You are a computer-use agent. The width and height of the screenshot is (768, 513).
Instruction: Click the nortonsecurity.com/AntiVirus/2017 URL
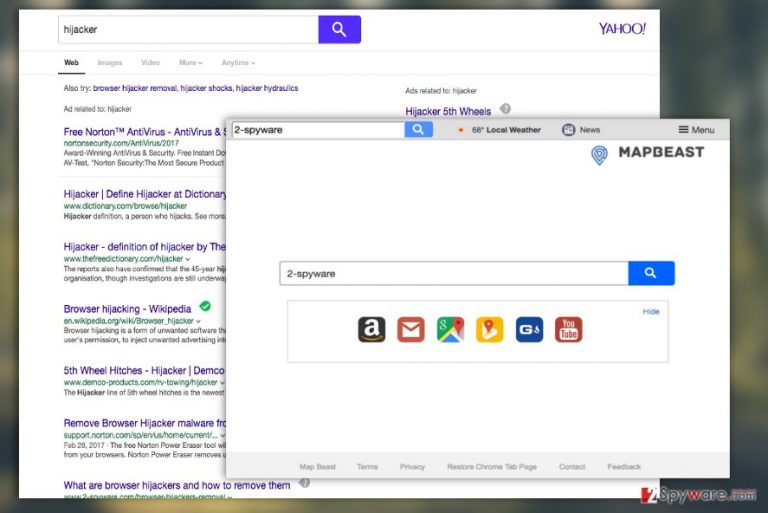[x=121, y=143]
